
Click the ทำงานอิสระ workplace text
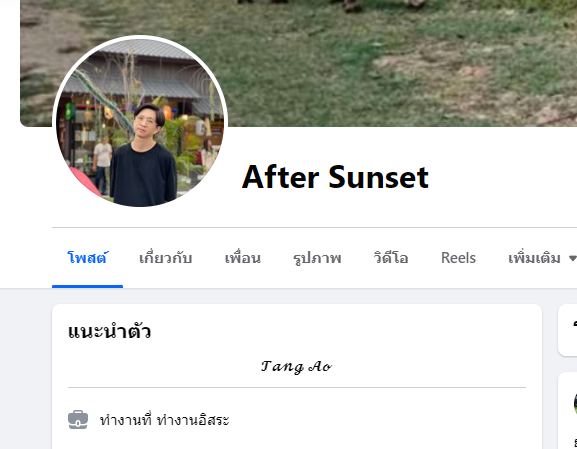193,420
